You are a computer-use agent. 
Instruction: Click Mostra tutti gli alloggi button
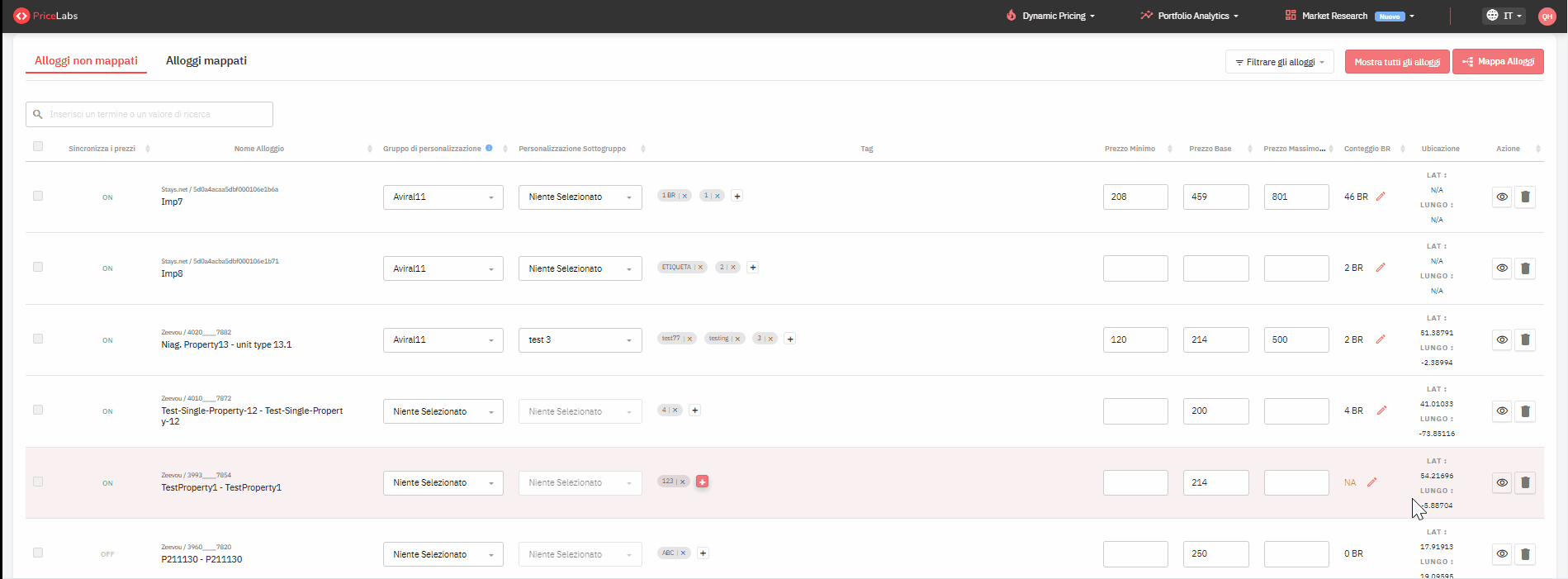[x=1396, y=62]
